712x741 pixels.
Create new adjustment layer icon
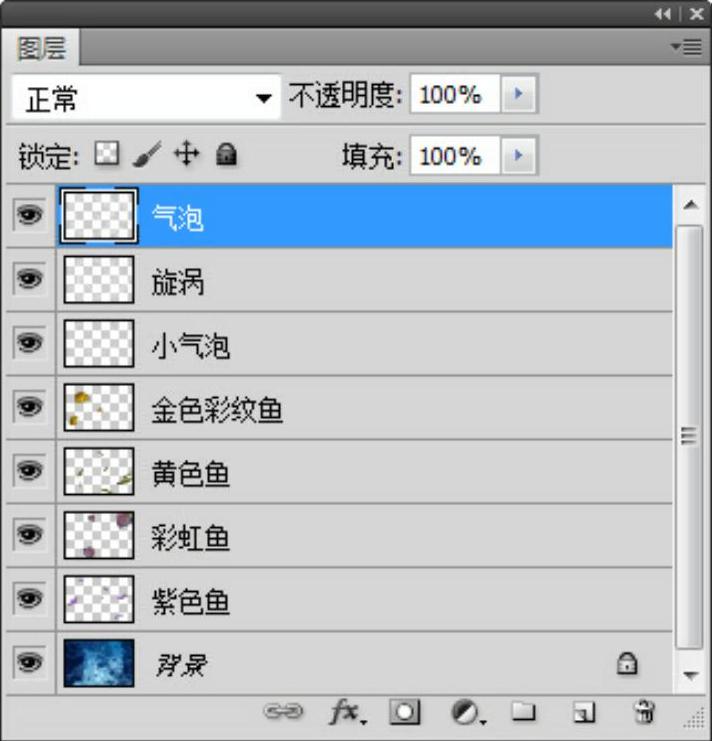click(x=465, y=711)
